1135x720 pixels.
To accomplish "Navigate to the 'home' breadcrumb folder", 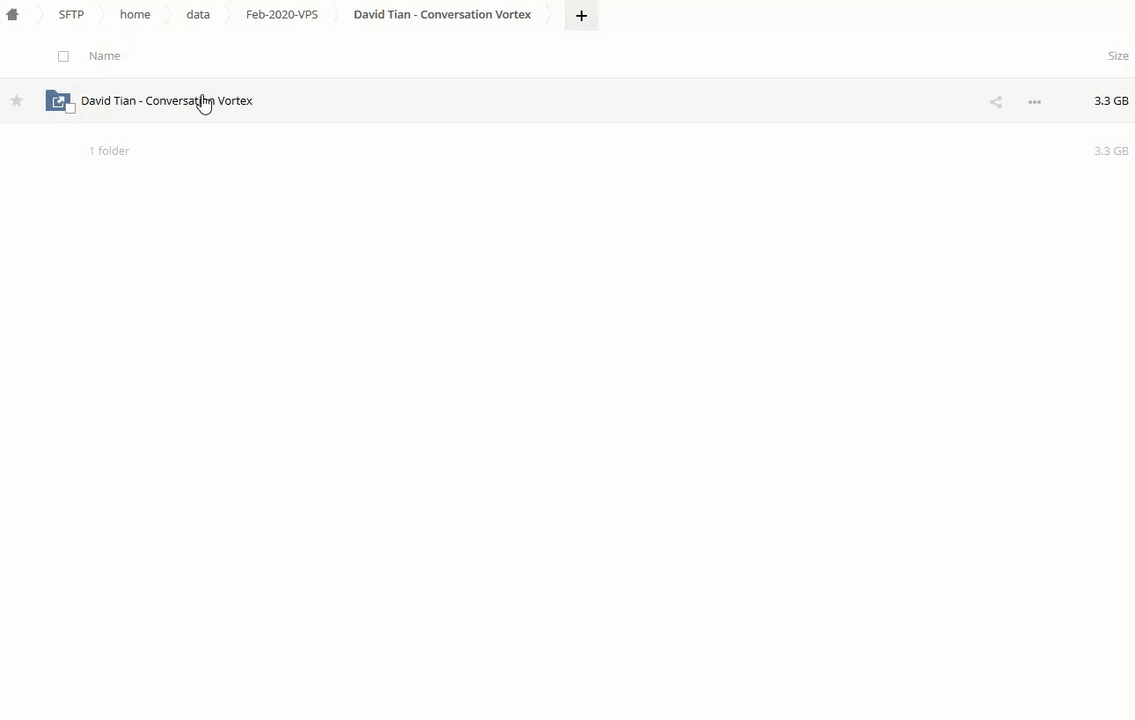I will click(135, 15).
